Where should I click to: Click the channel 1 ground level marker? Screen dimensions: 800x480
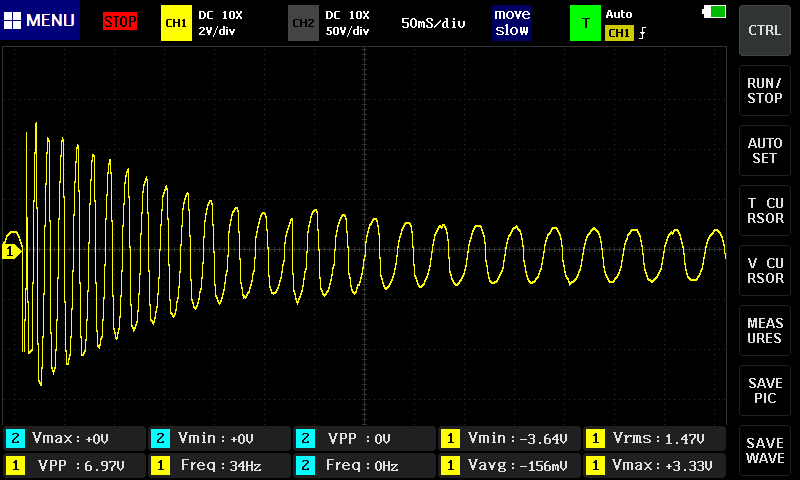[11, 251]
